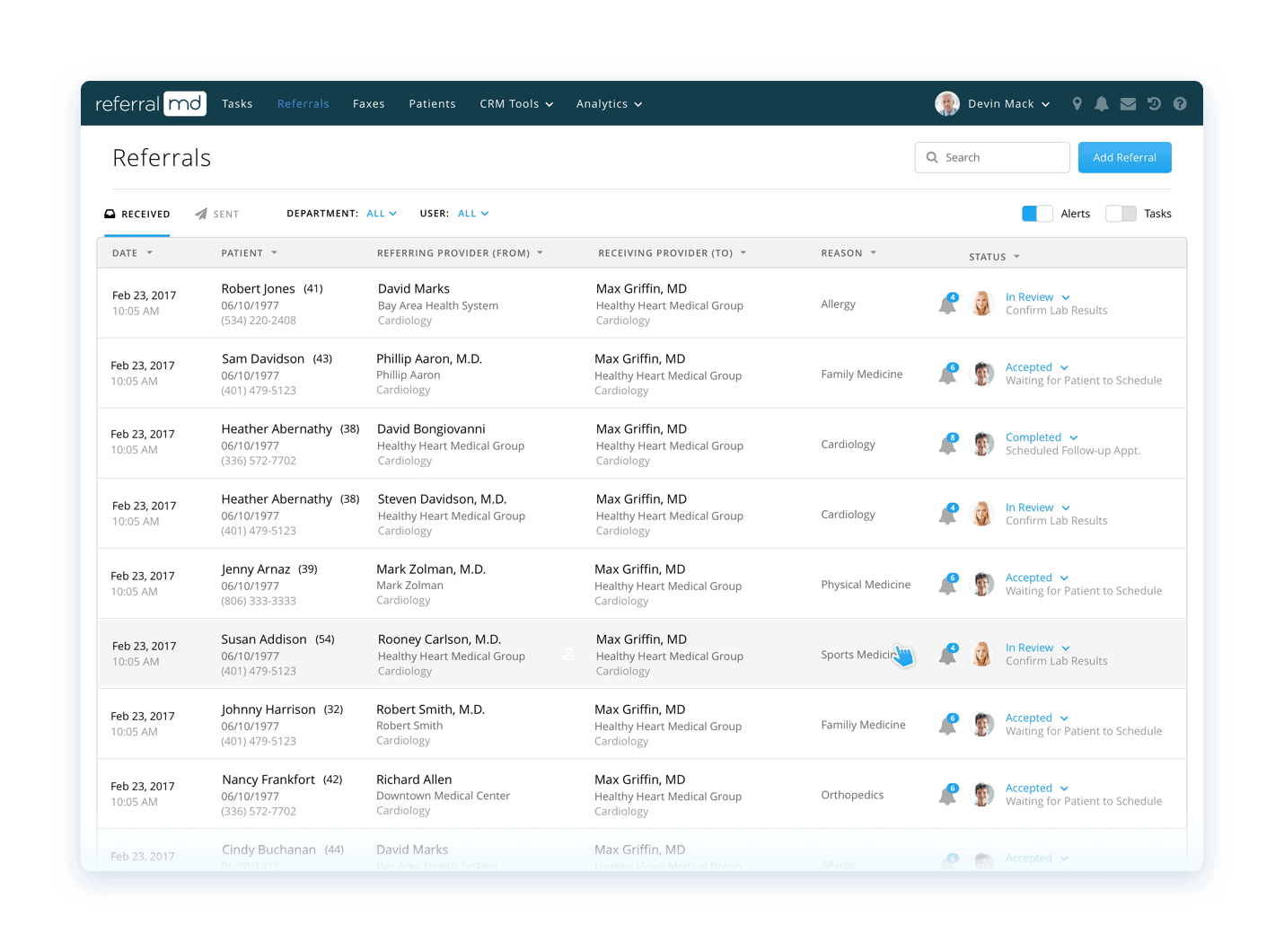Open patient Robert Jones
1284x952 pixels.
pyautogui.click(x=259, y=288)
